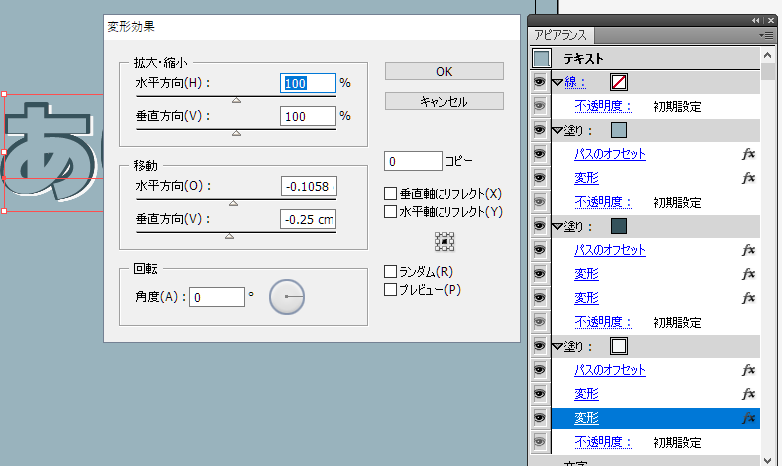Collapse the dark 塗り disclosure triangle
The height and width of the screenshot is (466, 782).
tap(558, 227)
